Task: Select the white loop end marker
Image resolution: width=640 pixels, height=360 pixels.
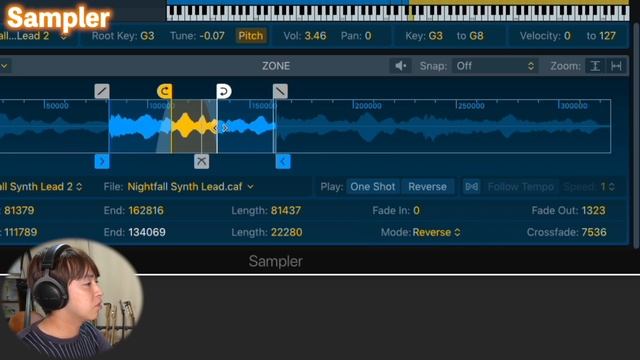Action: pyautogui.click(x=224, y=91)
